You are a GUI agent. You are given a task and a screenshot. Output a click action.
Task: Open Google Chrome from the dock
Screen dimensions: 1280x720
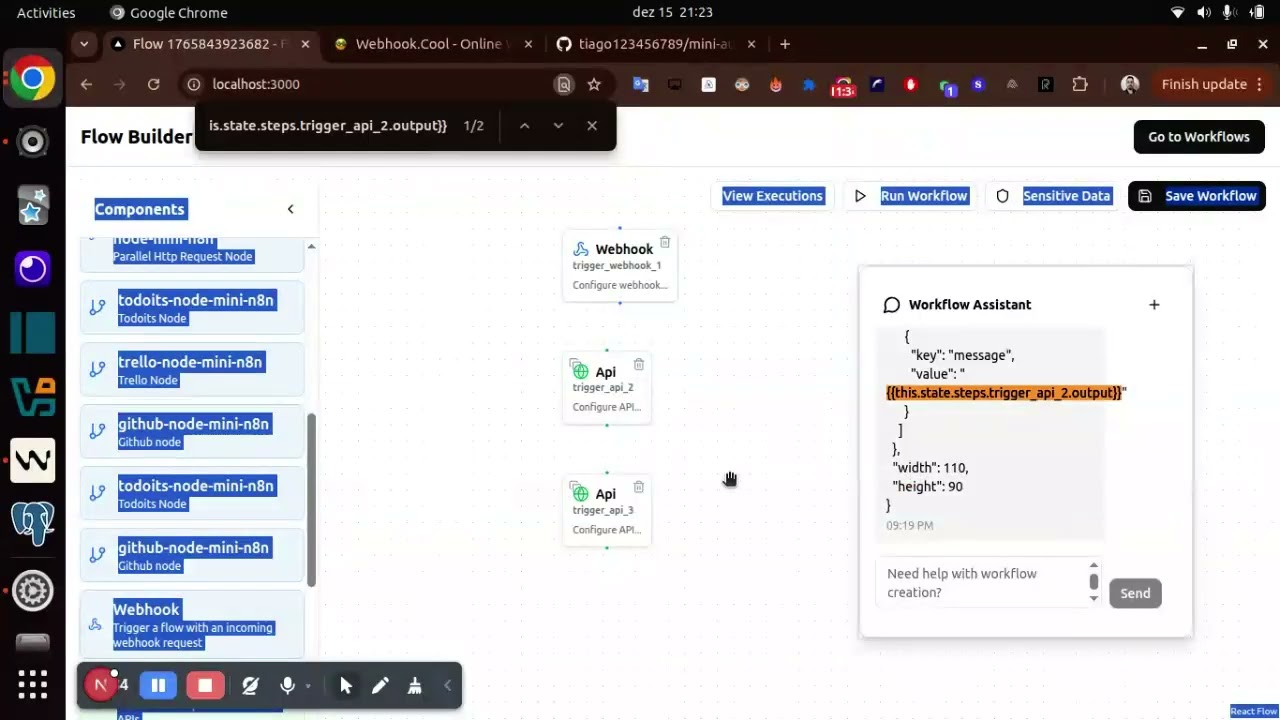[32, 79]
